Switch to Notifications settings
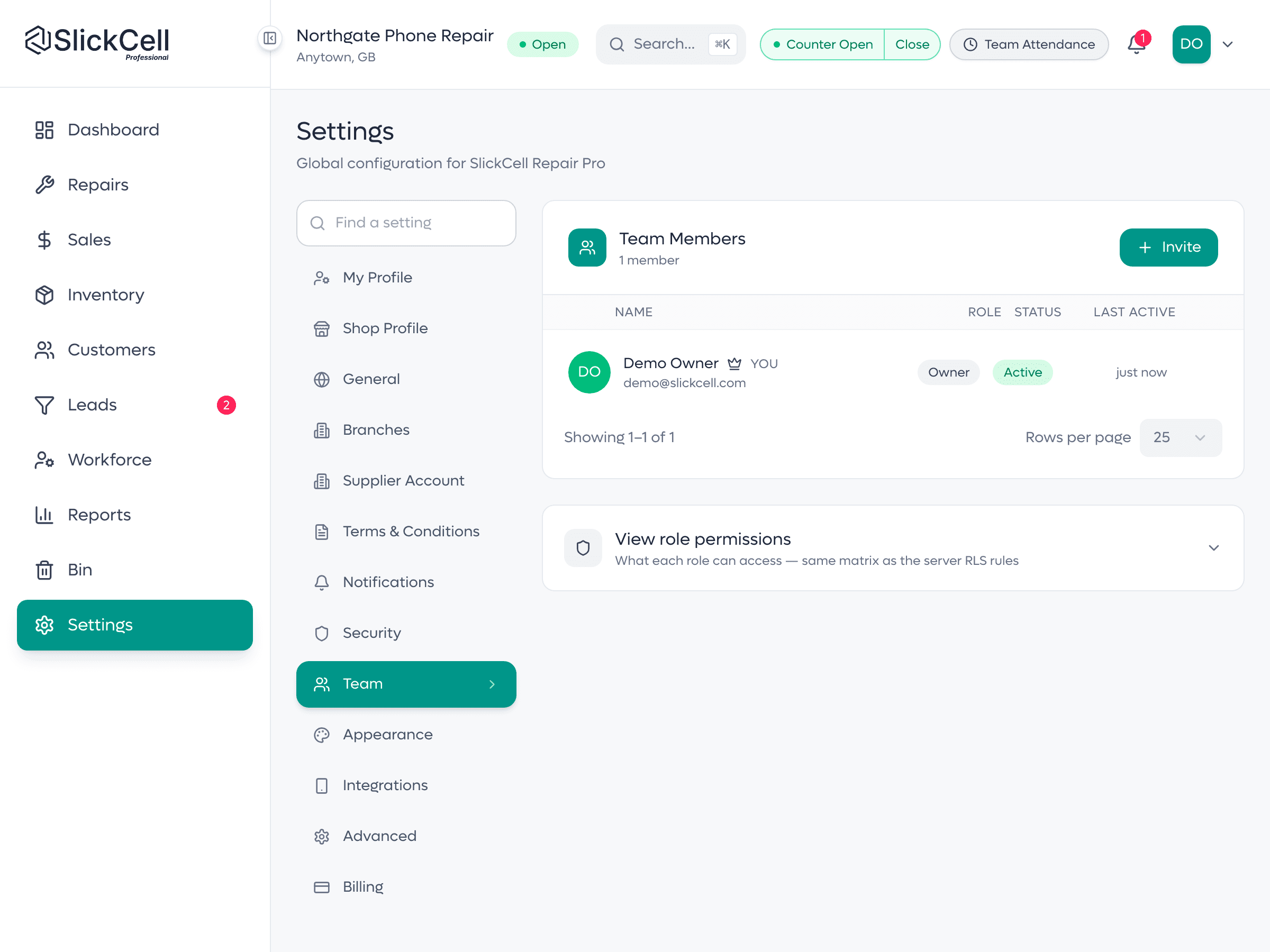1270x952 pixels. coord(406,582)
